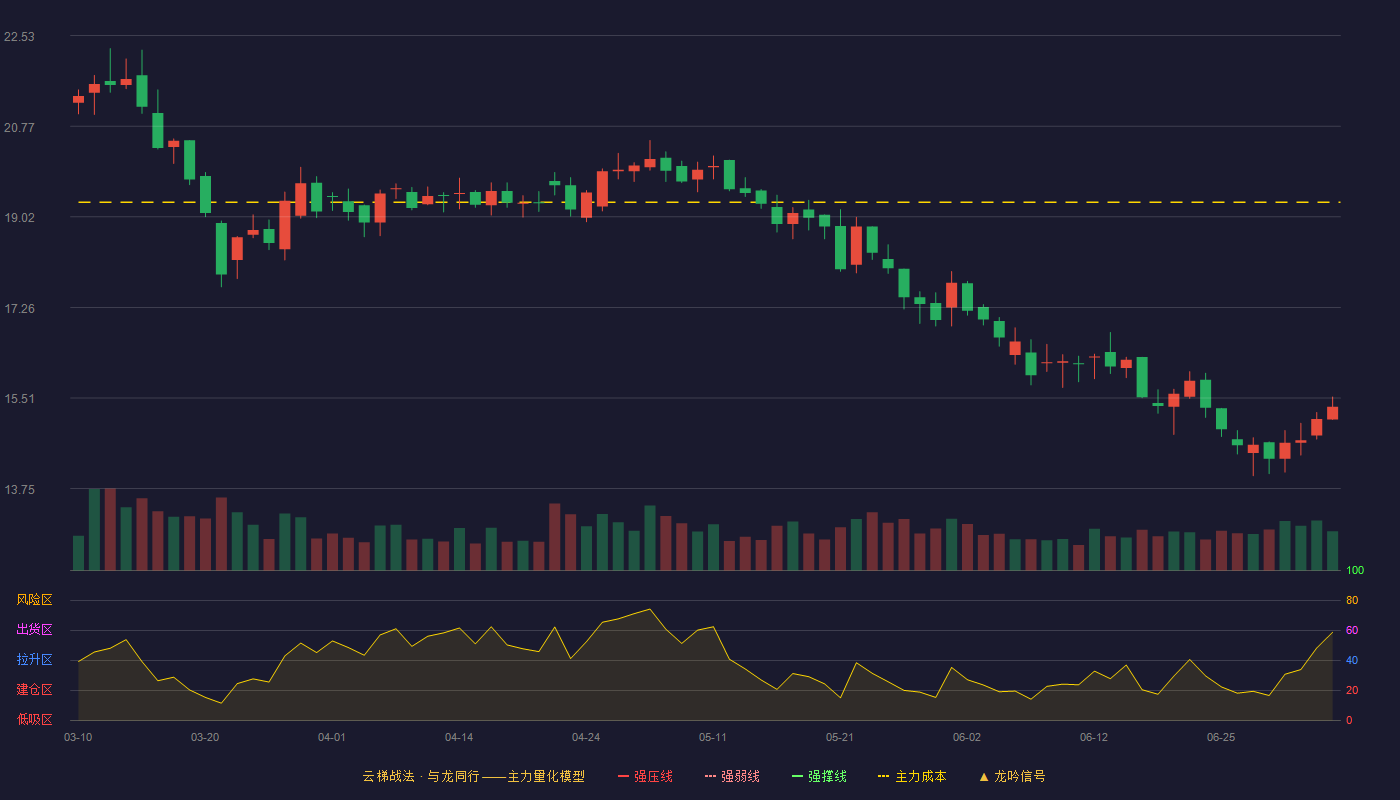Hide the 强压线 series via its legend label
Screen dimensions: 1400x800
pos(653,776)
